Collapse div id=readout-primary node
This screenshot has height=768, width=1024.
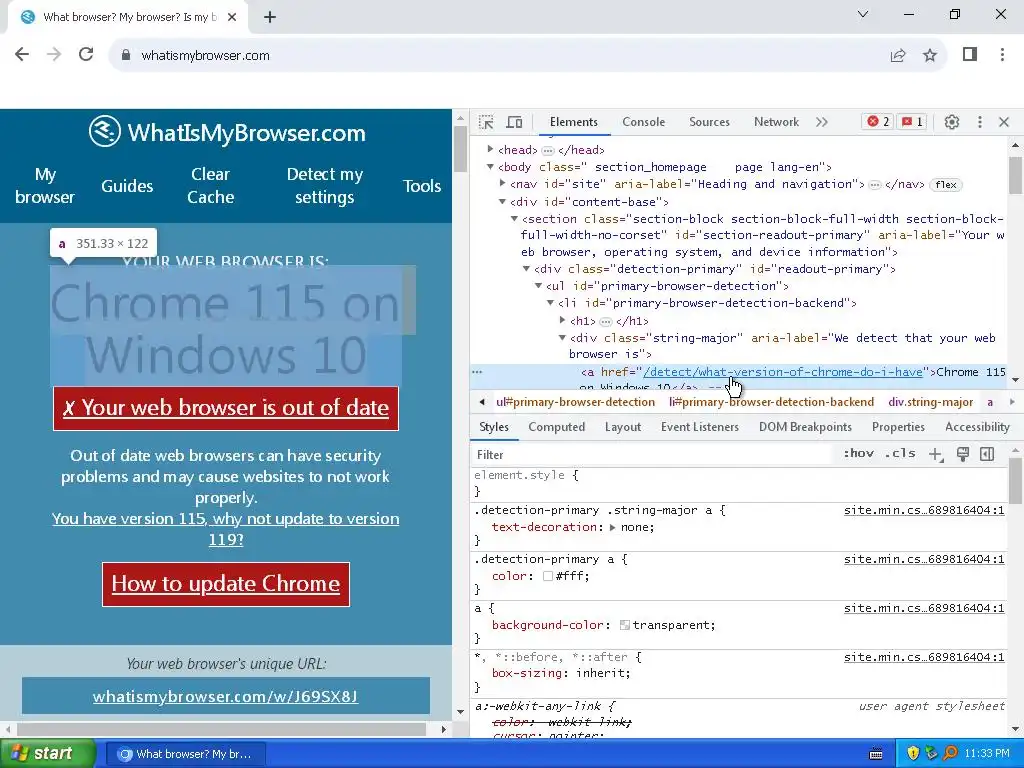click(526, 269)
